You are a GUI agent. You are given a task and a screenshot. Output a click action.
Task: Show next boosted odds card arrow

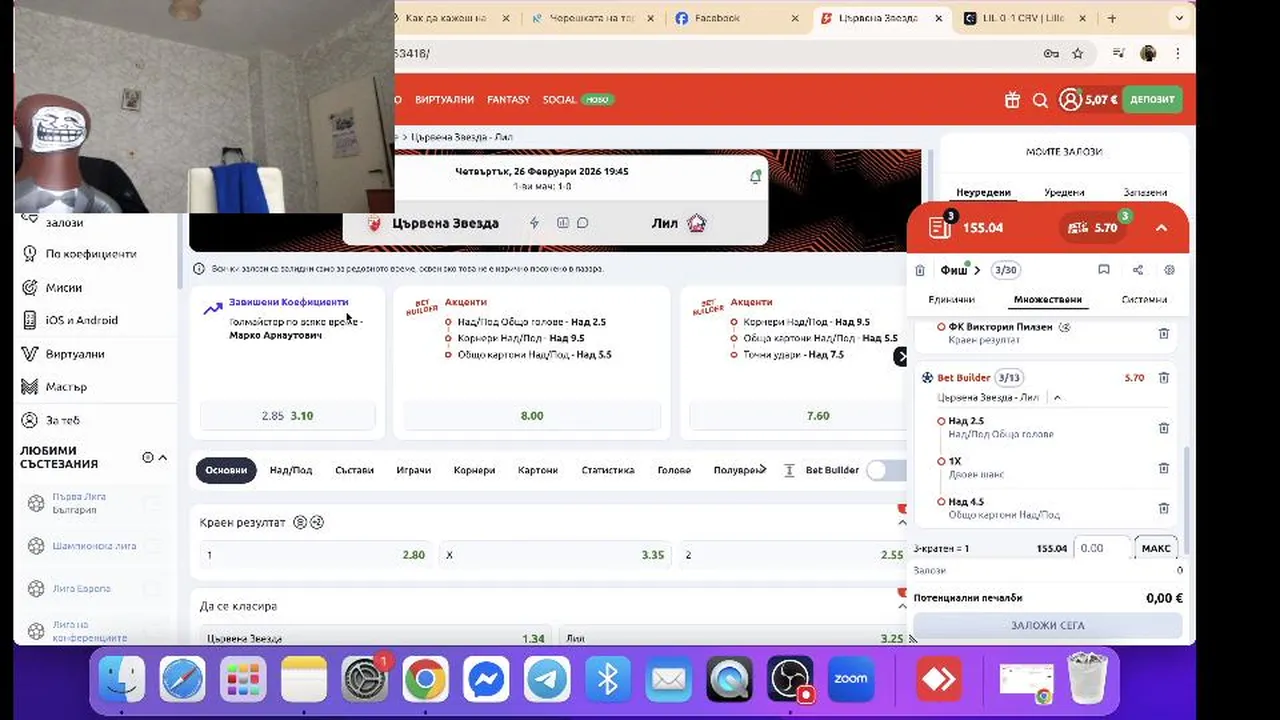901,356
